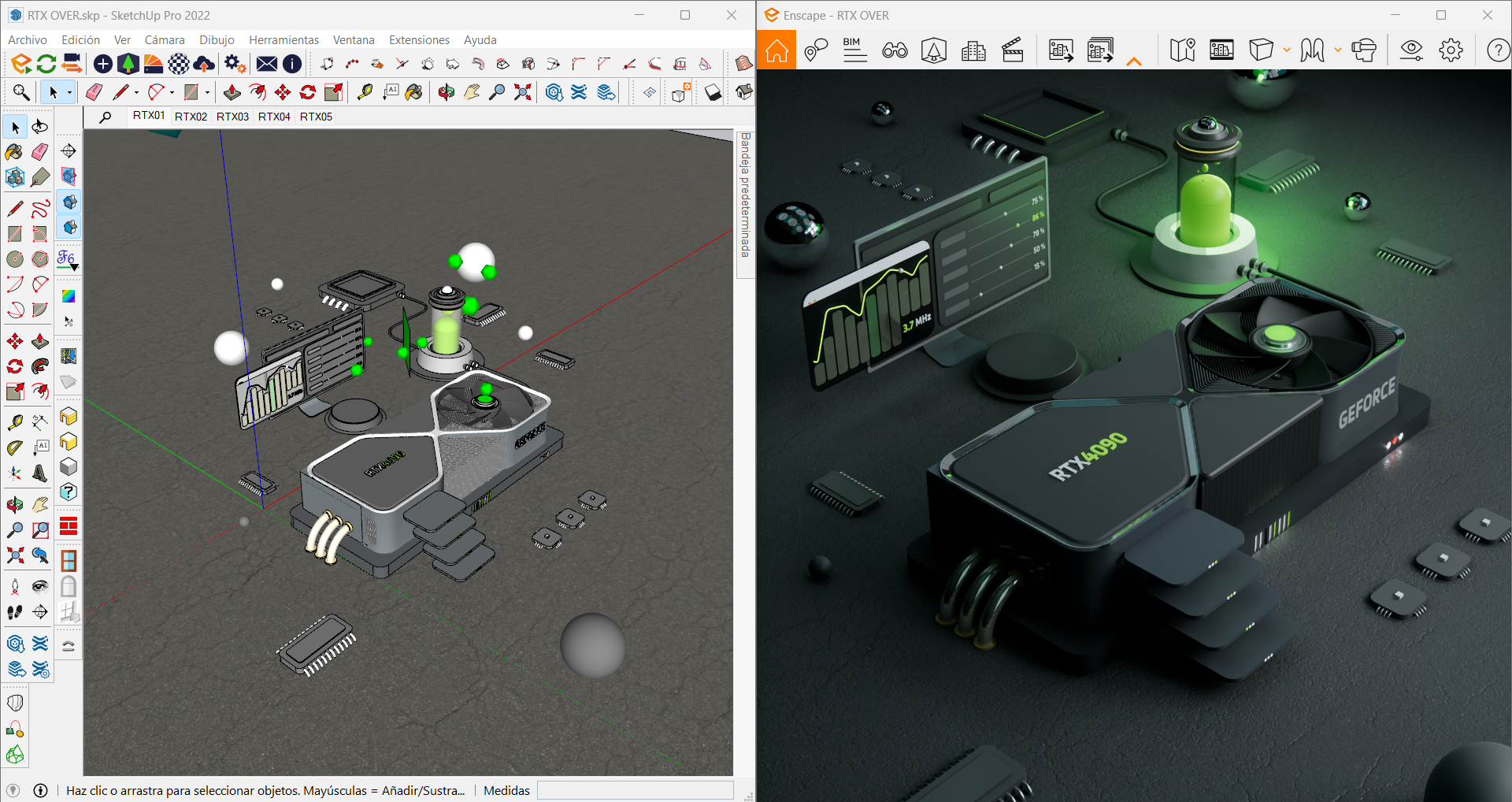Open SketchUp Ventana menu

pyautogui.click(x=354, y=40)
